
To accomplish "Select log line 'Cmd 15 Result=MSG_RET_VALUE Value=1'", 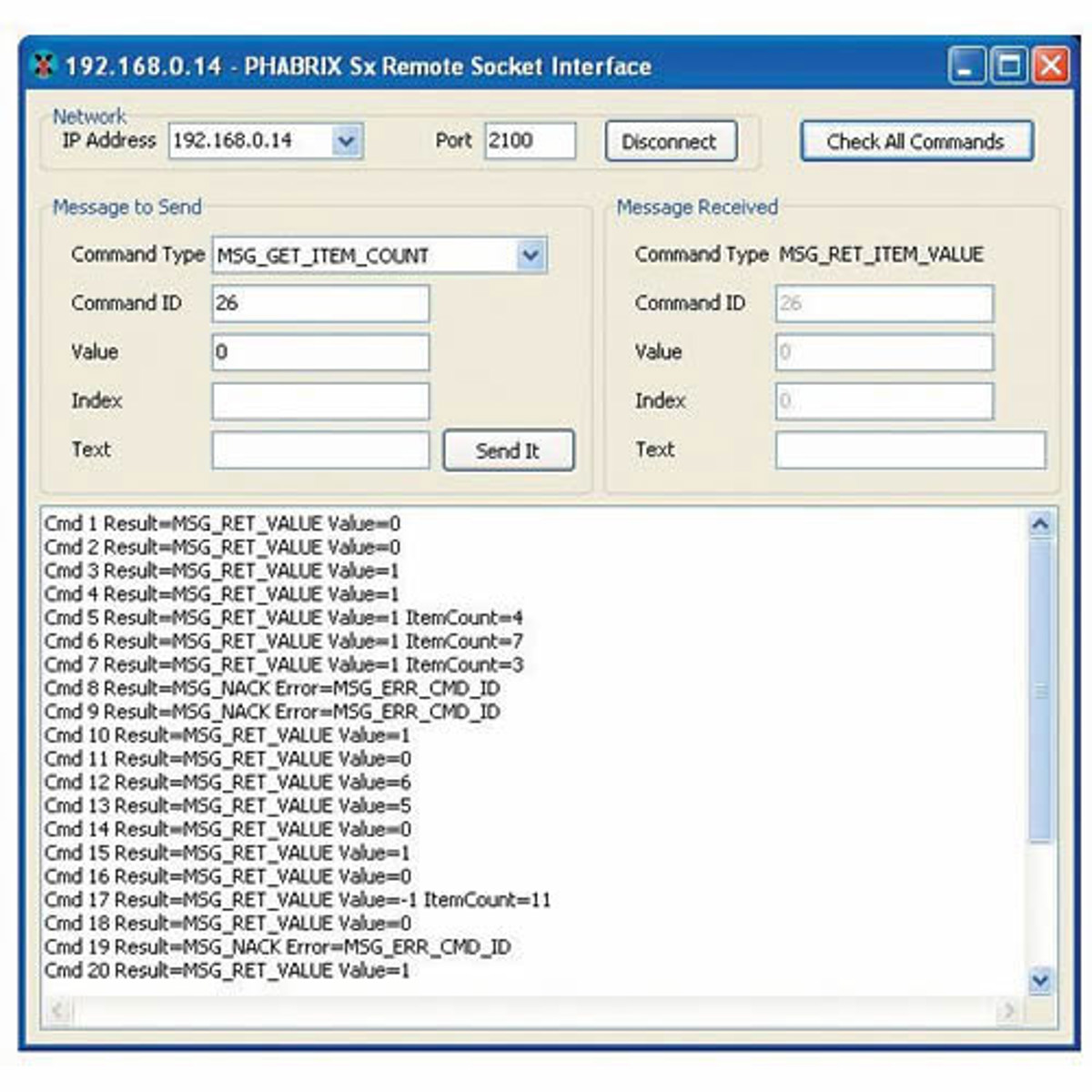I will pos(227,854).
